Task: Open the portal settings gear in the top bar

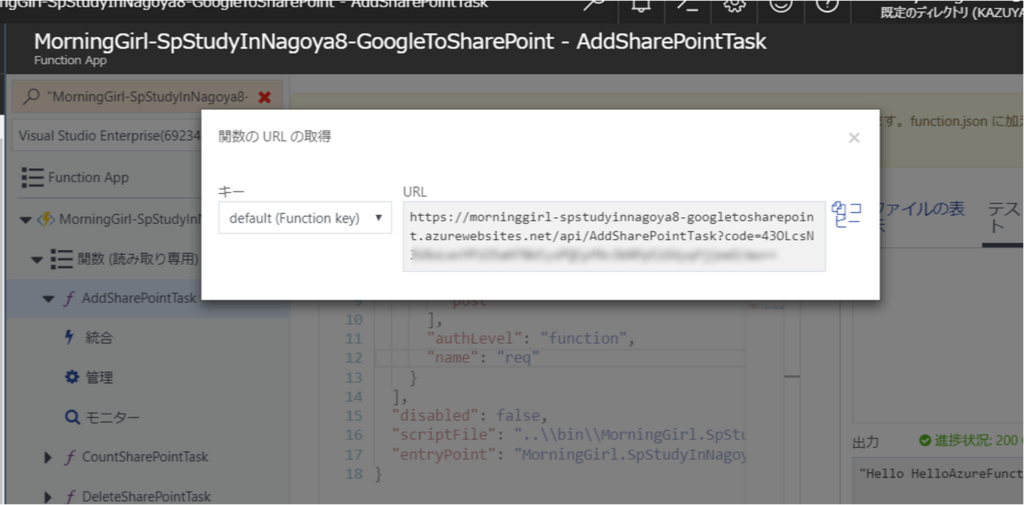Action: (x=735, y=5)
